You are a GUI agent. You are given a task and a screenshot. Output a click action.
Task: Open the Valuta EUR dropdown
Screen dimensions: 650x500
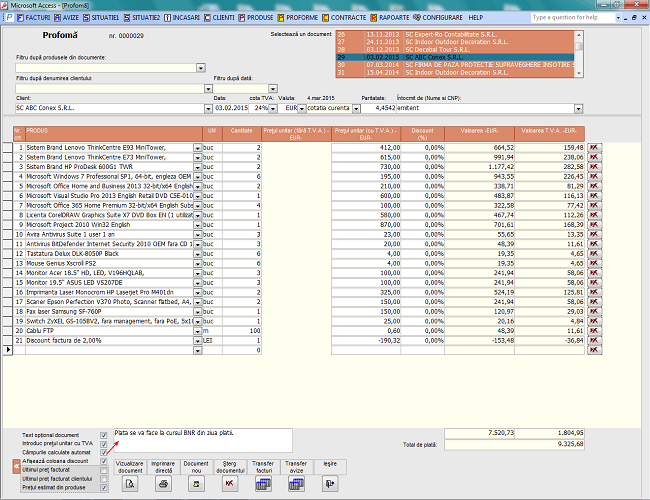301,109
